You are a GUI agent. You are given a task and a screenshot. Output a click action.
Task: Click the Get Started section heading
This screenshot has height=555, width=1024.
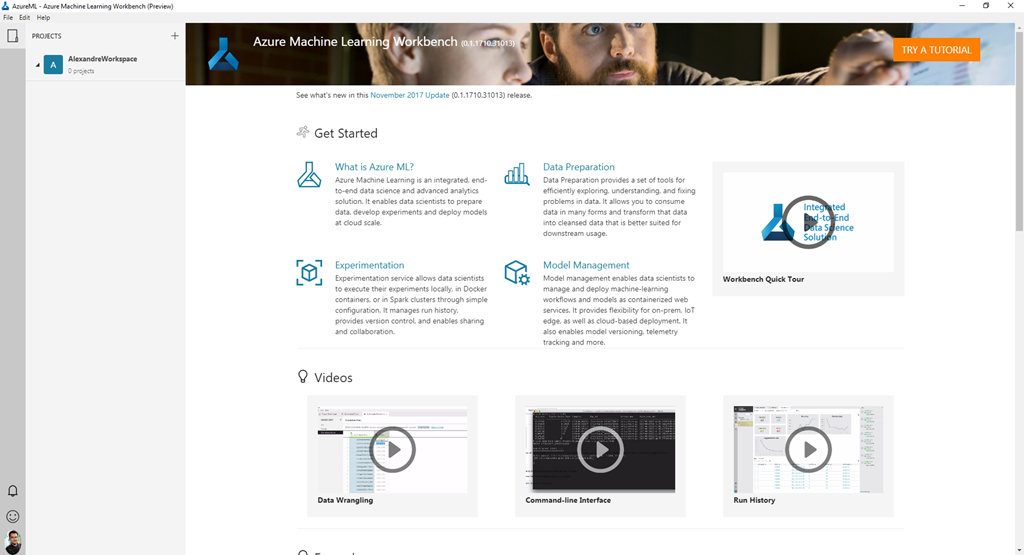(345, 133)
